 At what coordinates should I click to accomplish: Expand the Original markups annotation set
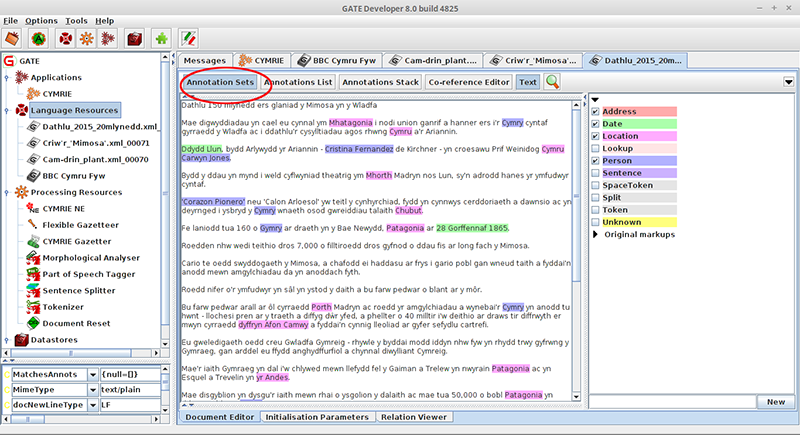click(595, 235)
